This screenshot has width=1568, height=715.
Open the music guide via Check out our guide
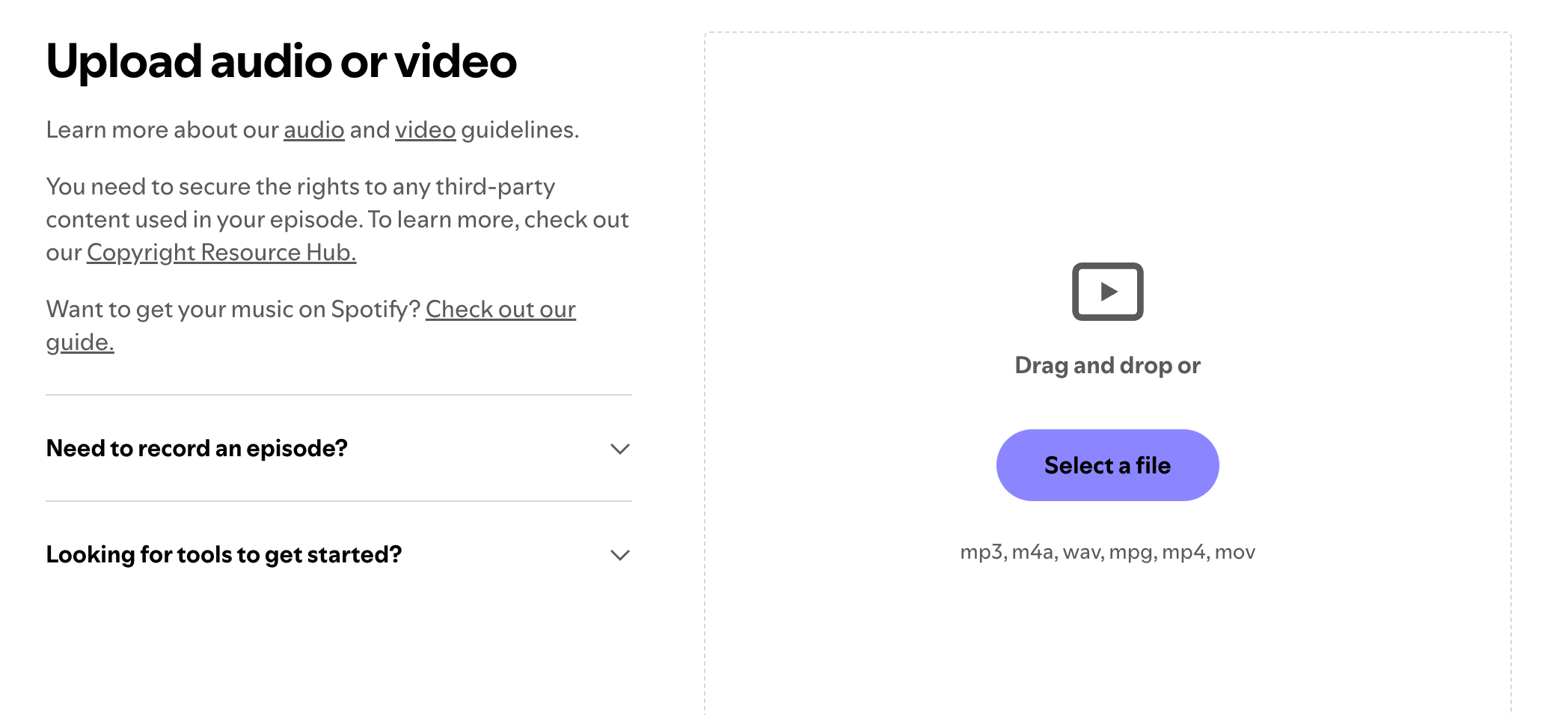pyautogui.click(x=501, y=309)
